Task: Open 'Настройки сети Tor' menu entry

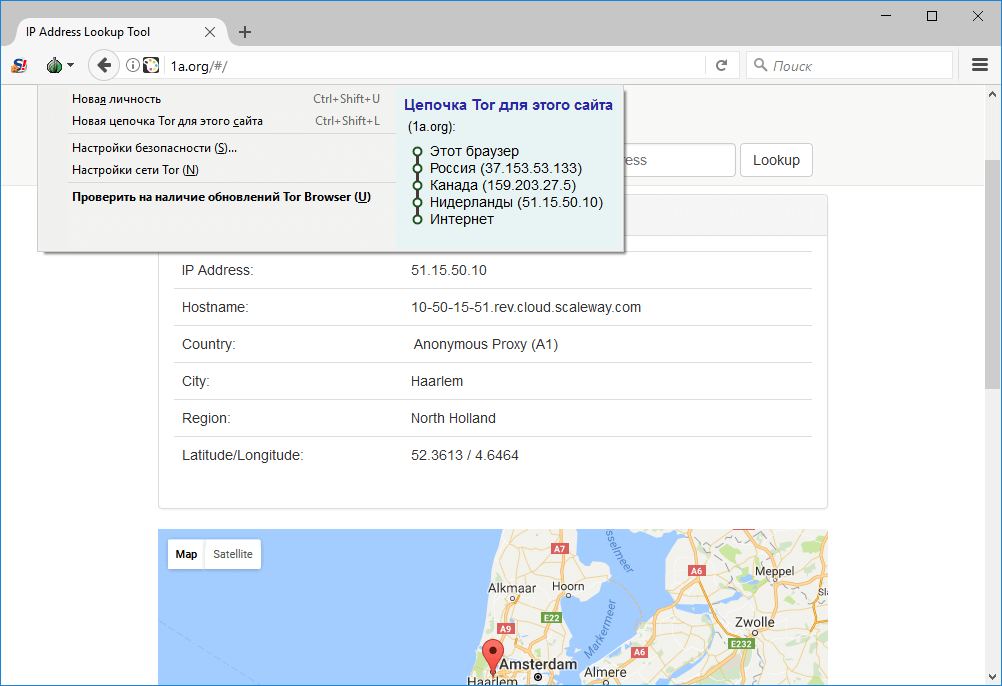Action: tap(135, 170)
